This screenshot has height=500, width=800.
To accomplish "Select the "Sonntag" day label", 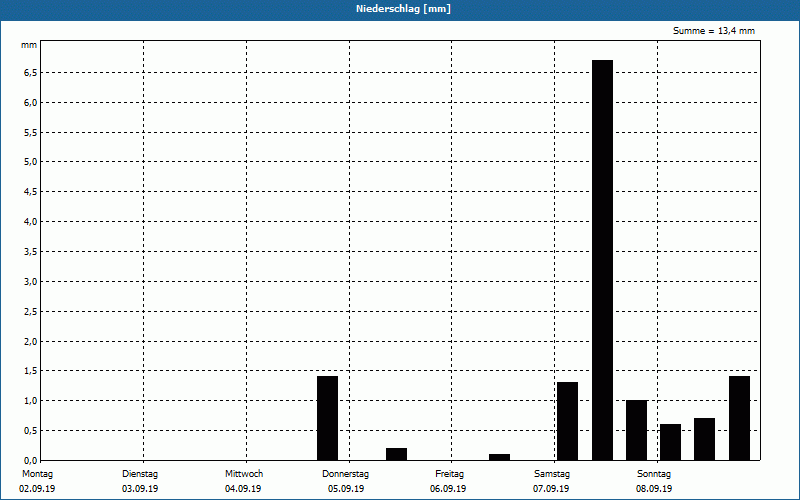I will tap(654, 474).
